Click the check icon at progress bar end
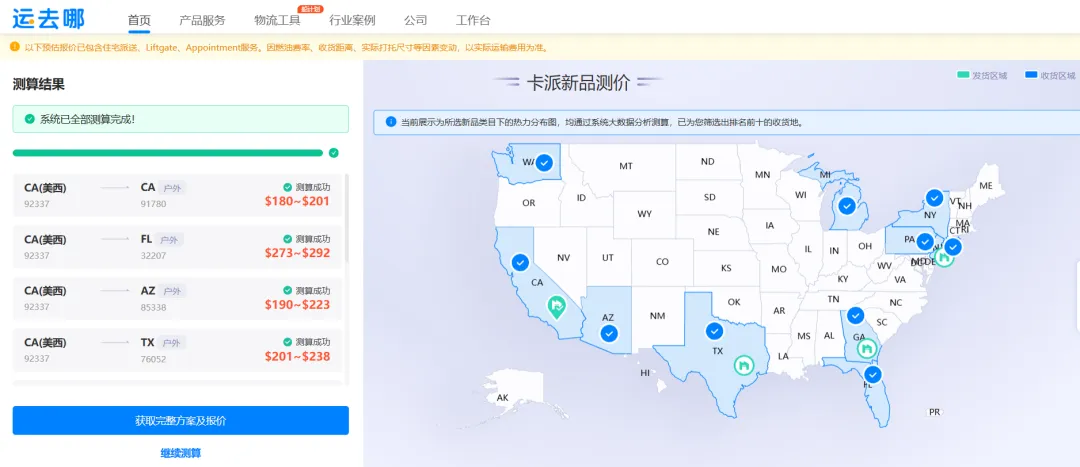 [333, 153]
